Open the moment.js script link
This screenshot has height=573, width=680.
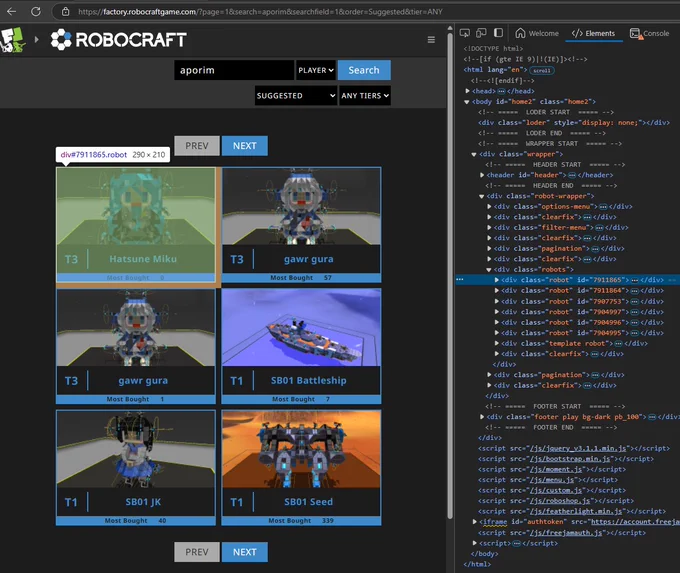556,469
